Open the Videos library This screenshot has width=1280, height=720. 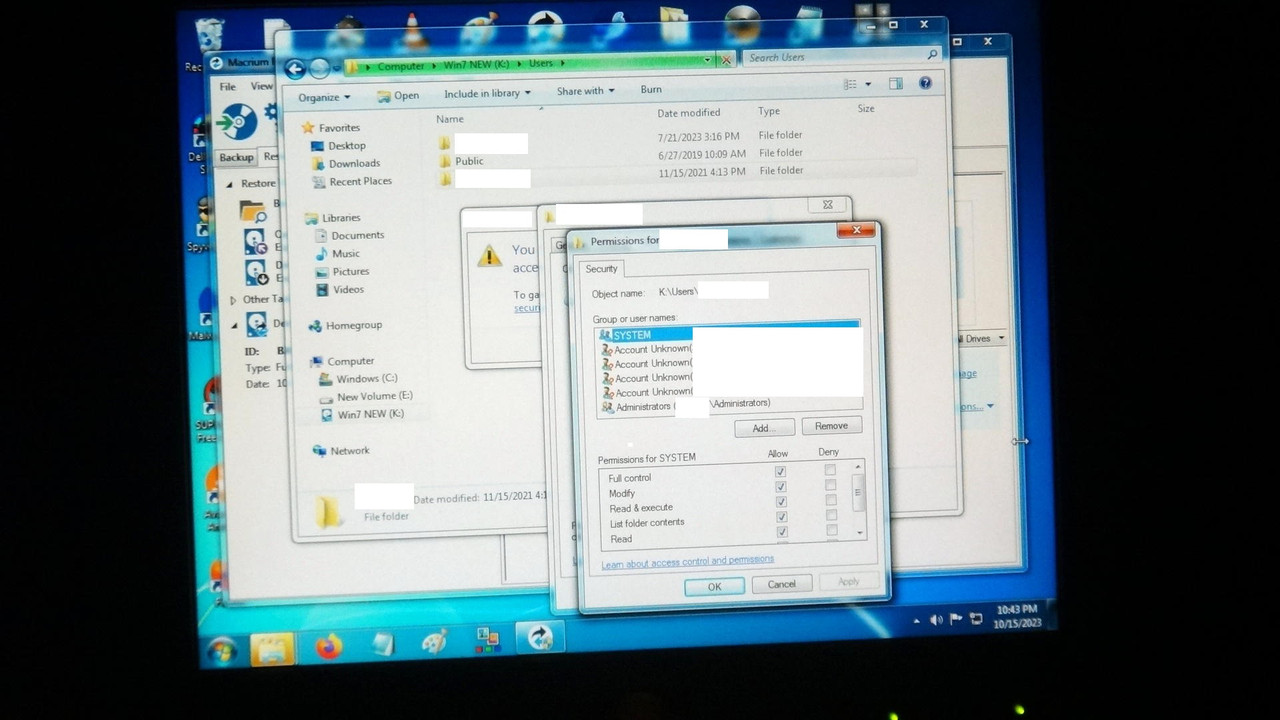point(348,290)
